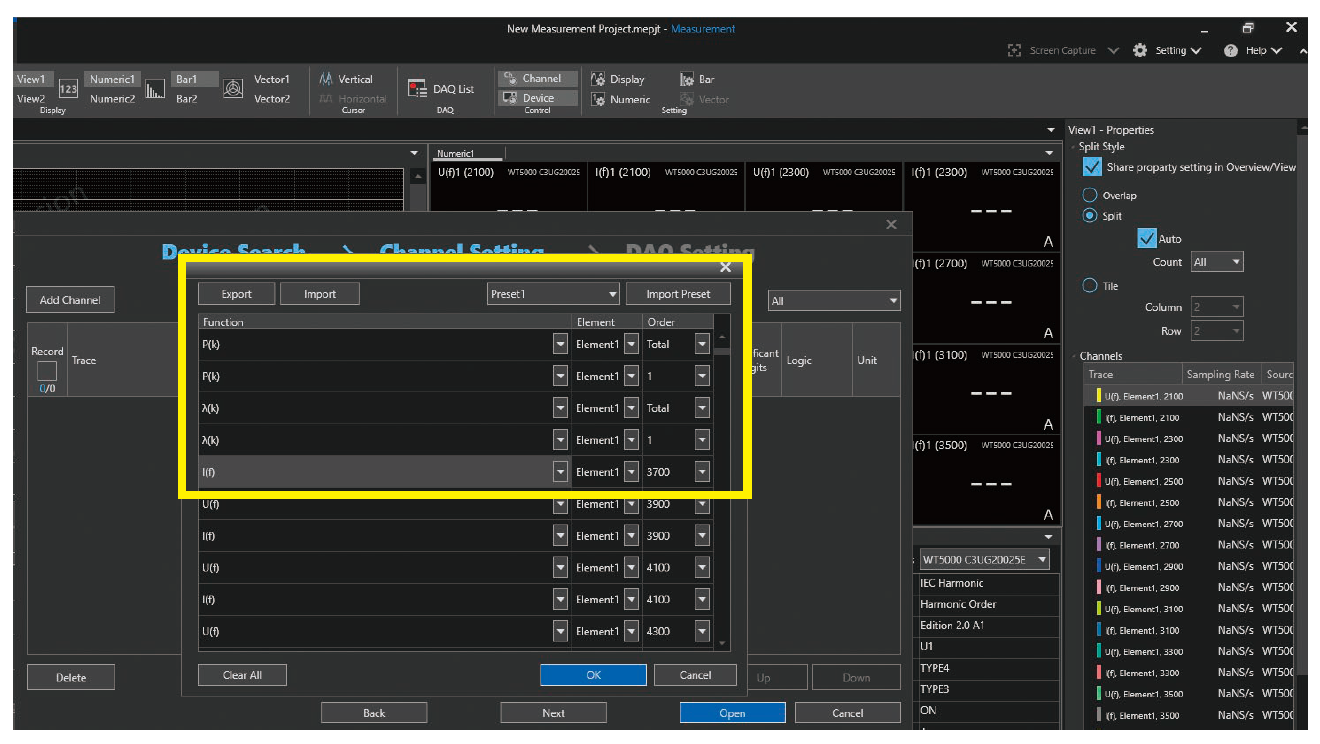Uncheck Share property setting in Overview/View

pos(1092,166)
